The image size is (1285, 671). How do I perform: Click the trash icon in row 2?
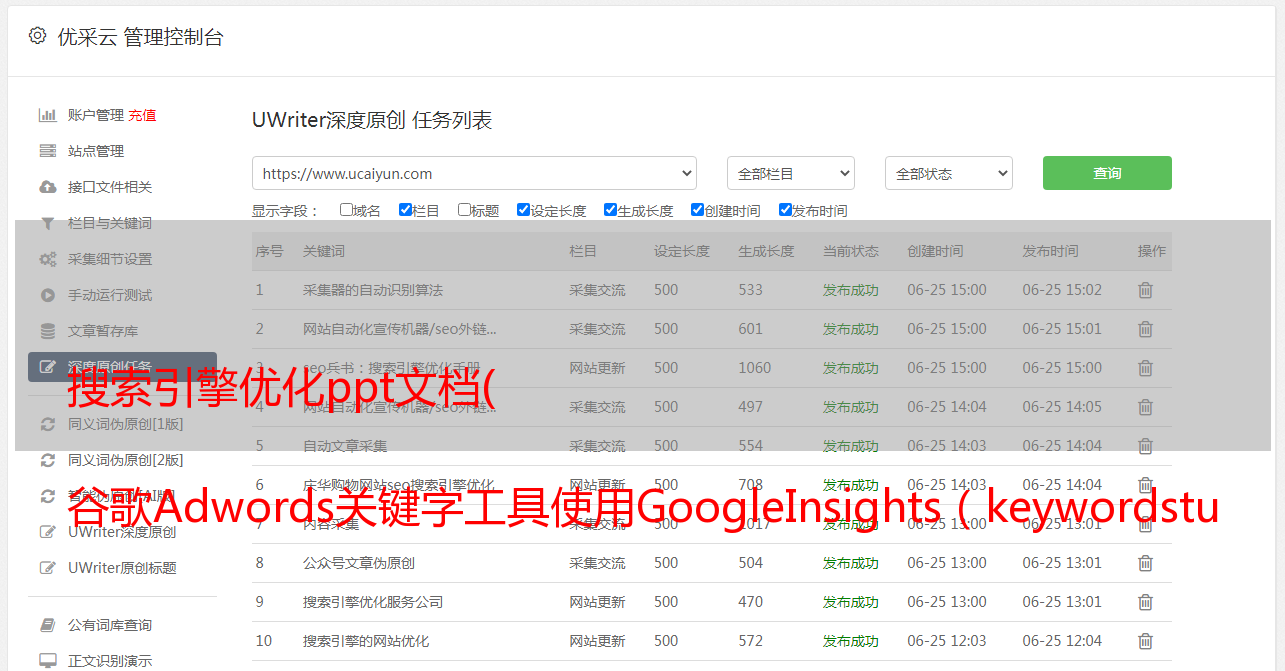pos(1146,329)
